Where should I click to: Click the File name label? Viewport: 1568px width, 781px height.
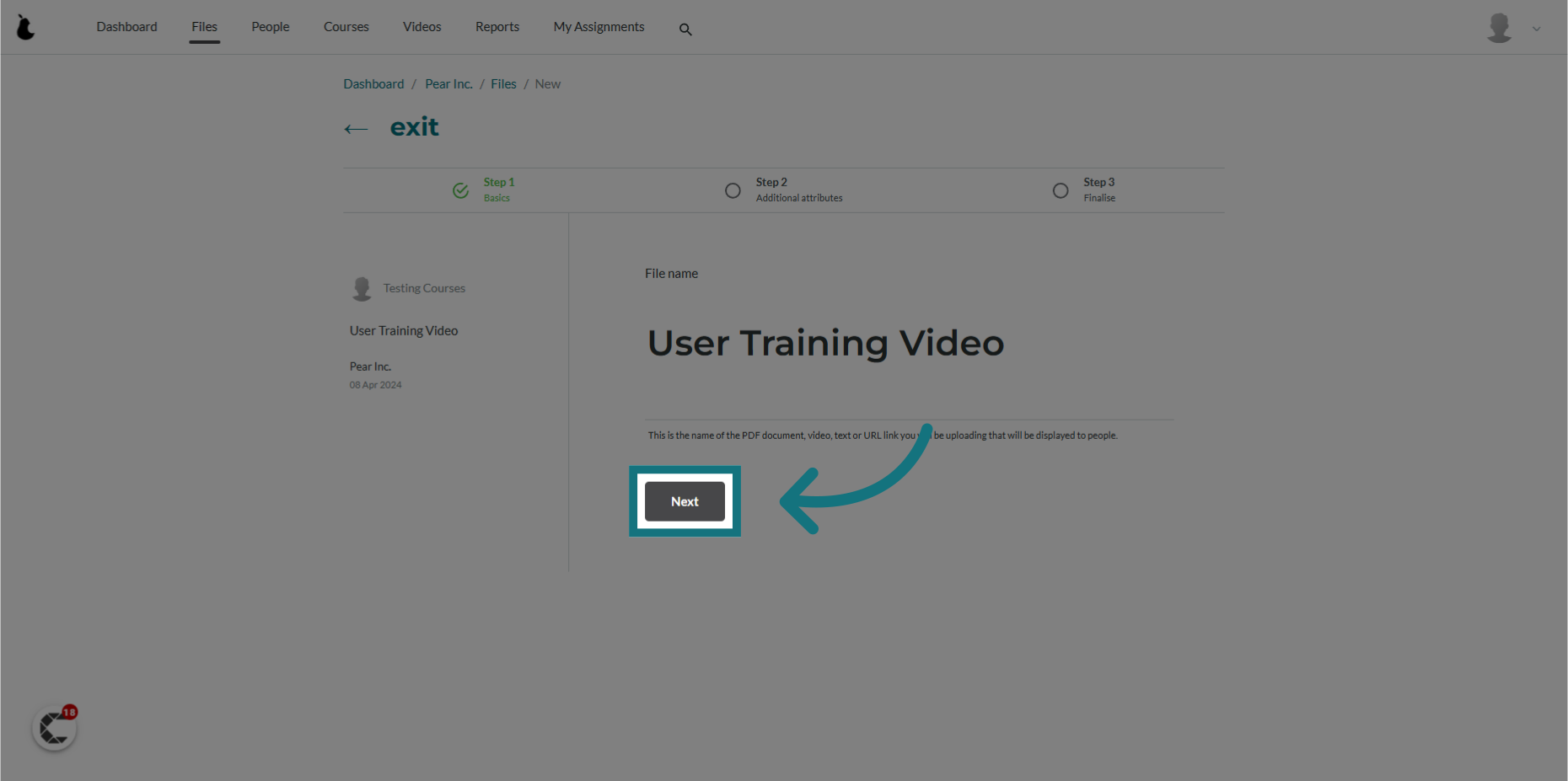671,274
